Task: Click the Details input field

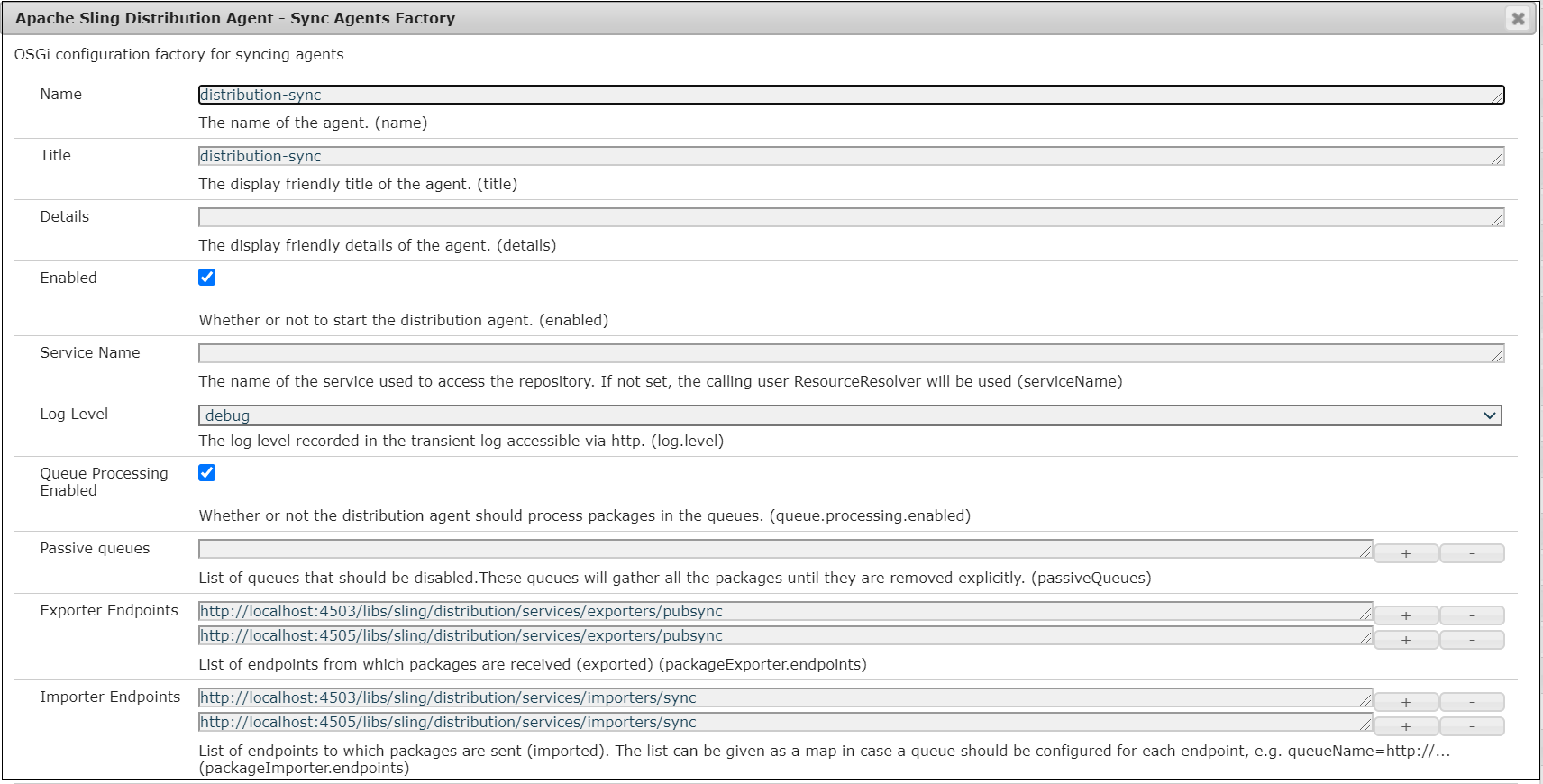Action: (851, 217)
